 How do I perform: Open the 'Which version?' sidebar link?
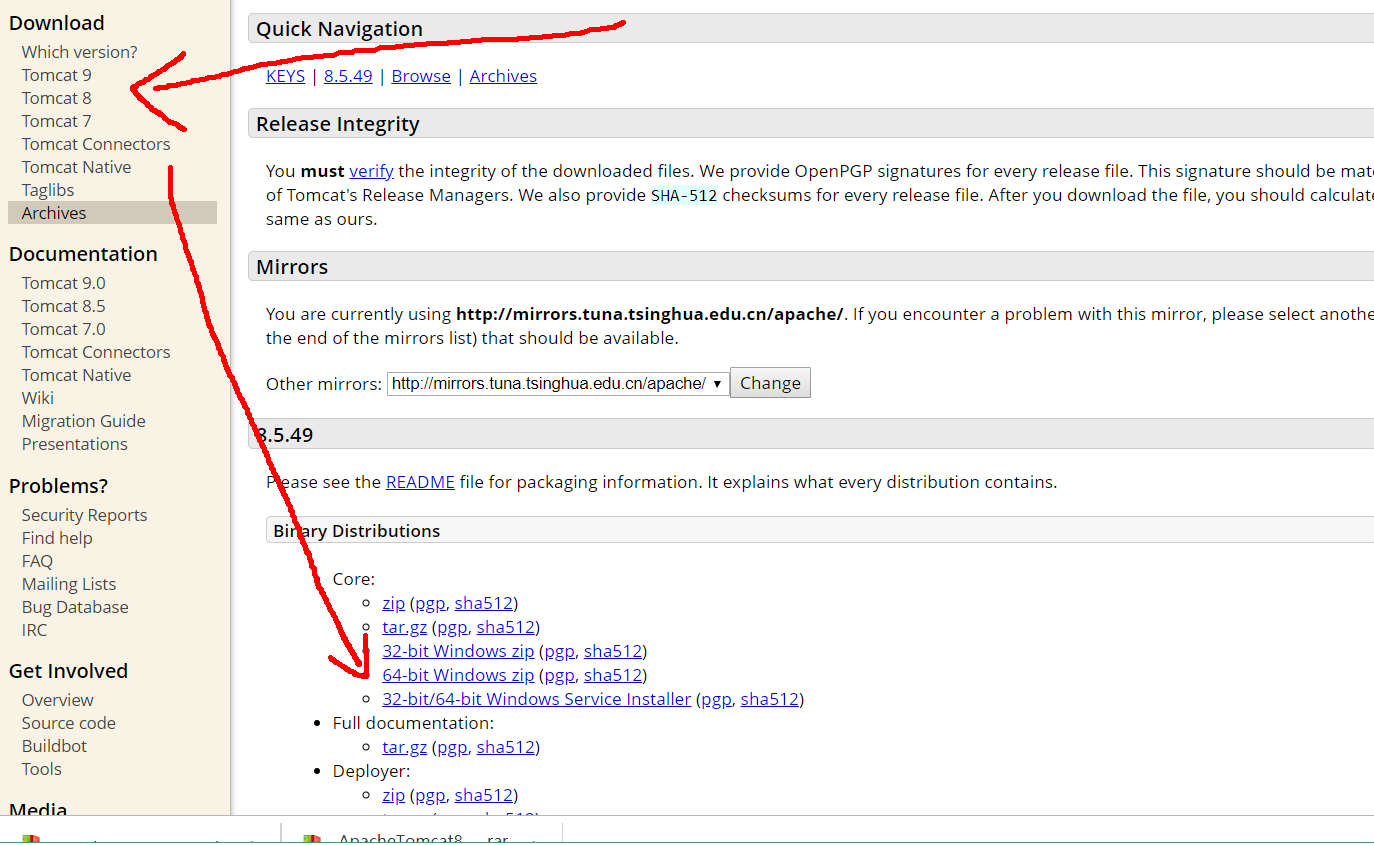pyautogui.click(x=80, y=52)
